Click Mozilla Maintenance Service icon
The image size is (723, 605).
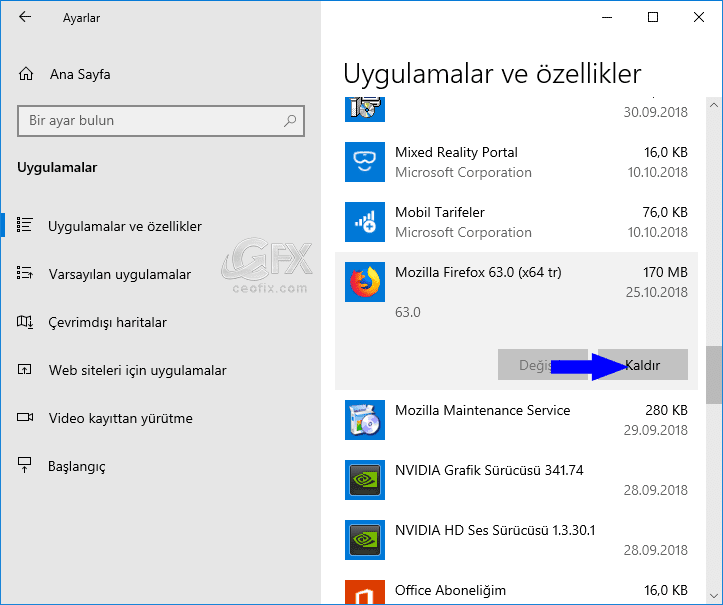click(x=365, y=420)
